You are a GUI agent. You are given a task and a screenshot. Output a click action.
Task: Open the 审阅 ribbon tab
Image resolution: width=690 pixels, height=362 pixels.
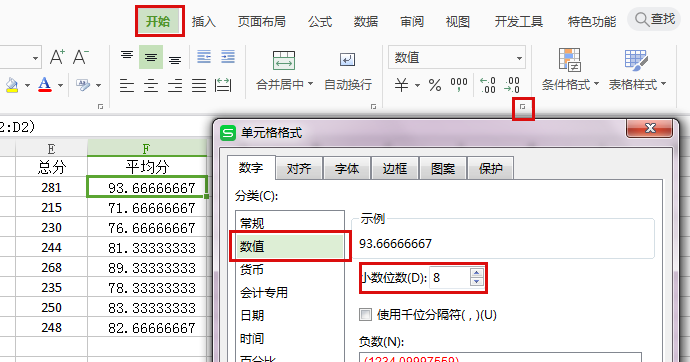tap(412, 21)
